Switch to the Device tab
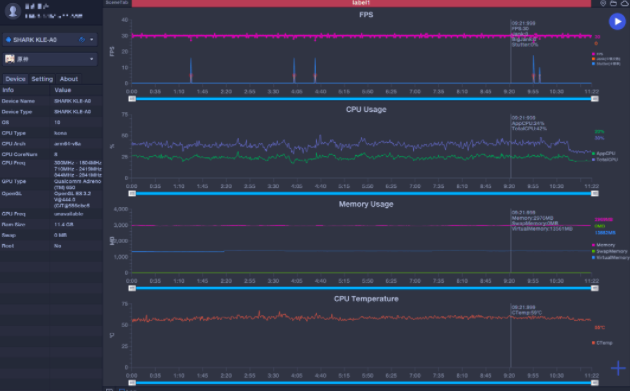 pyautogui.click(x=15, y=79)
